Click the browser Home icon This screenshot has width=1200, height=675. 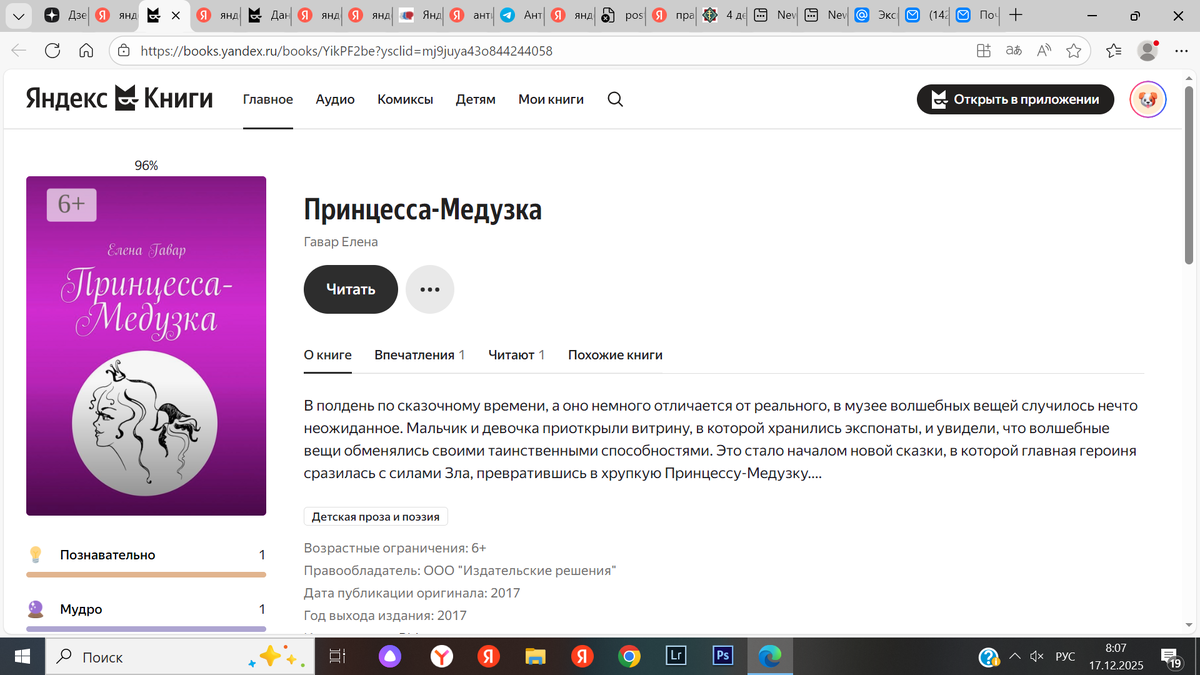pos(86,51)
